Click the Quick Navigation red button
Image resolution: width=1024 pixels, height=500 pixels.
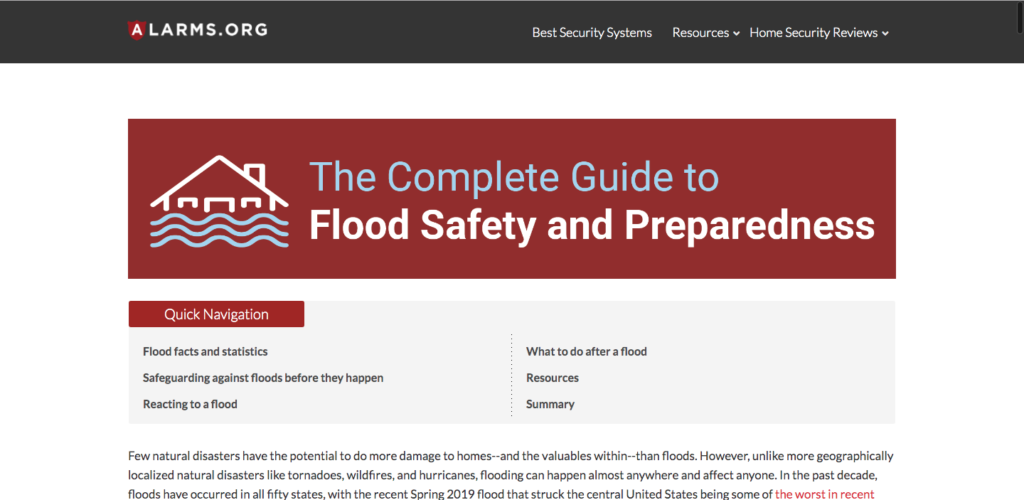point(216,314)
